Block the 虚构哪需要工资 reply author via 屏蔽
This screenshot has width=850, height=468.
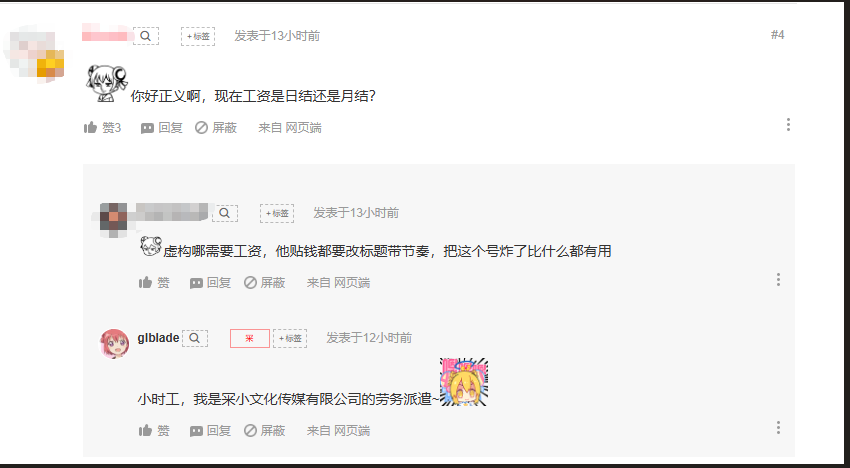265,283
